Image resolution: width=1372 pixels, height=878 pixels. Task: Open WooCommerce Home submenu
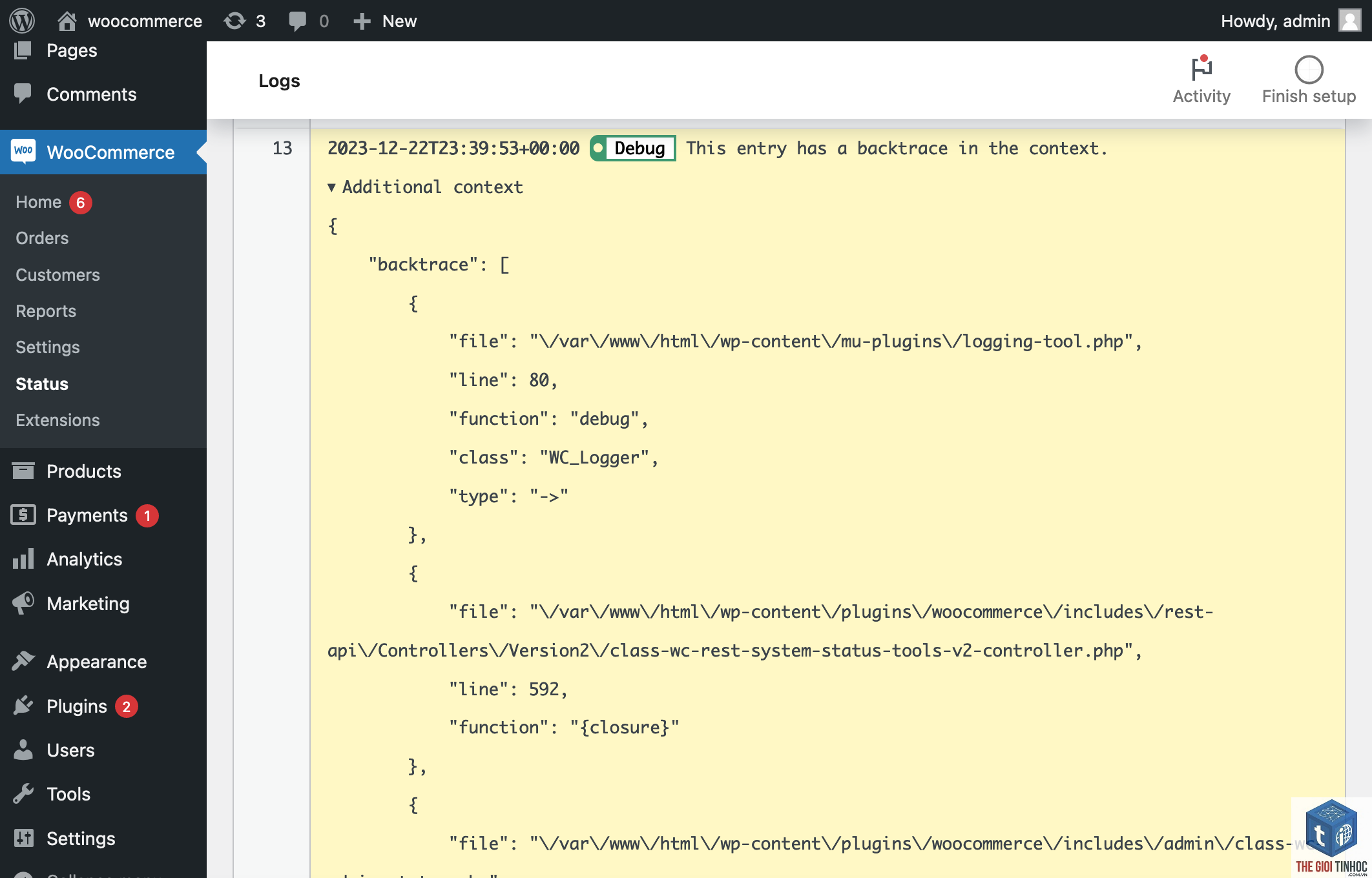tap(38, 202)
